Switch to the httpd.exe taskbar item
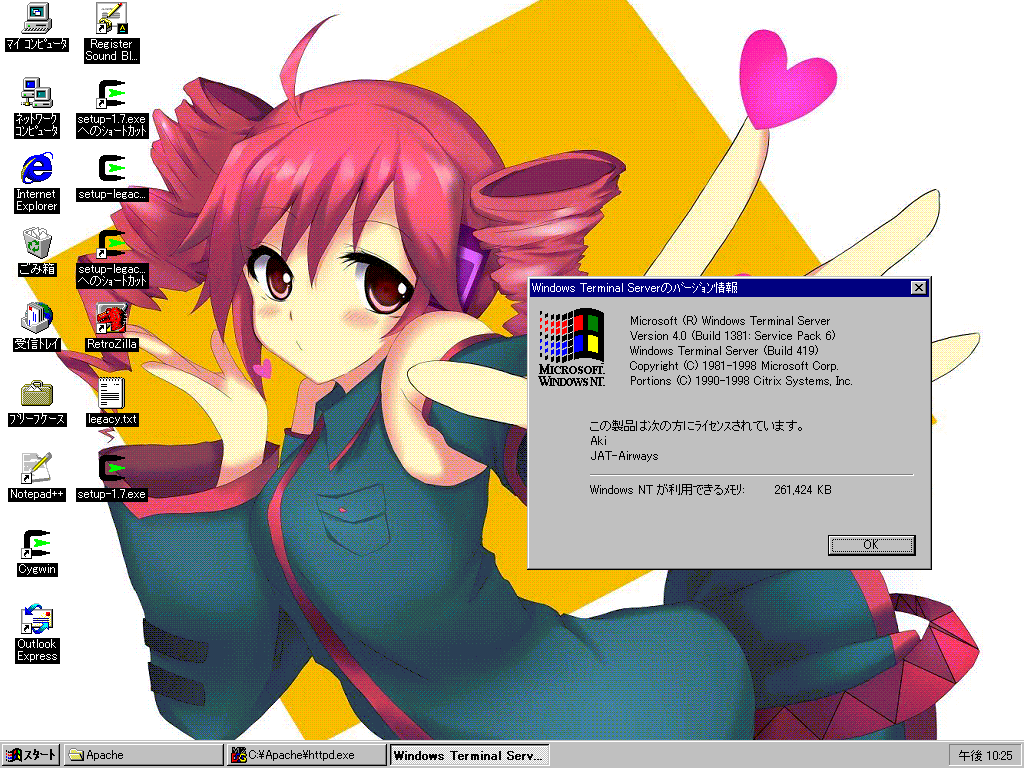Viewport: 1024px width, 768px height. [306, 755]
